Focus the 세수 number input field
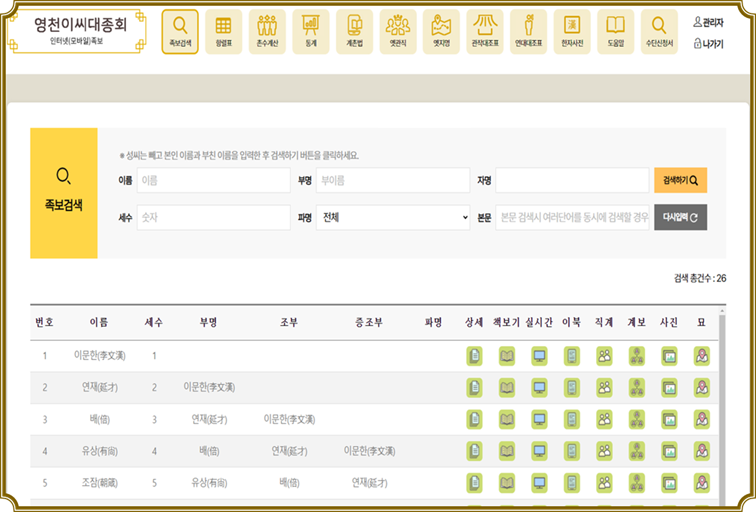The height and width of the screenshot is (512, 756). tap(214, 217)
